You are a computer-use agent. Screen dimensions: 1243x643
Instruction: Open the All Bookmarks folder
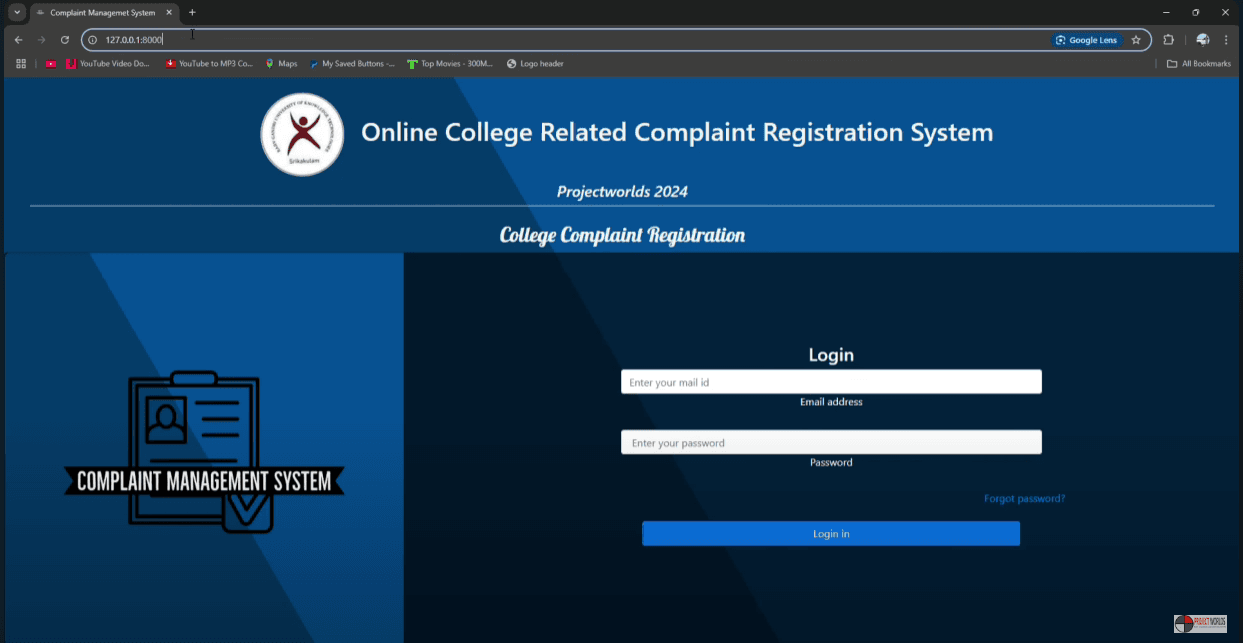tap(1198, 64)
